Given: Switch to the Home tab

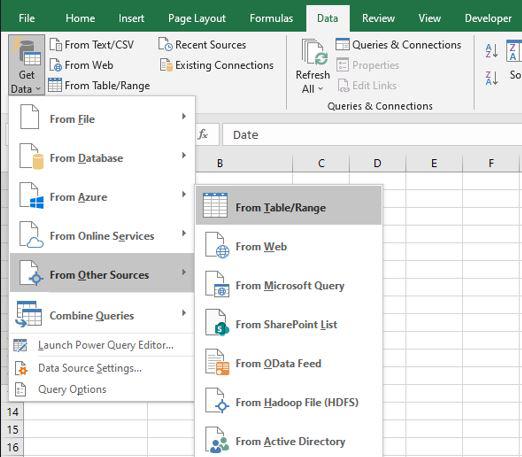Looking at the screenshot, I should (x=80, y=18).
